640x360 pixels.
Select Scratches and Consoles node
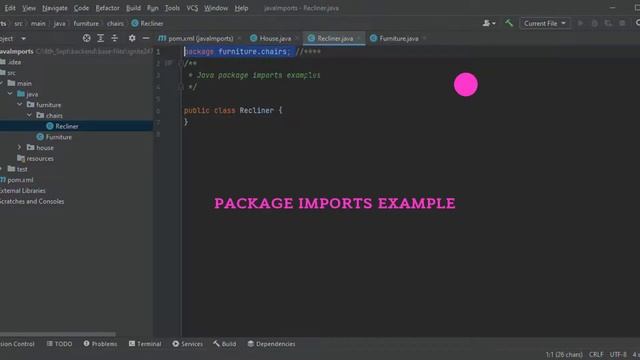click(32, 201)
